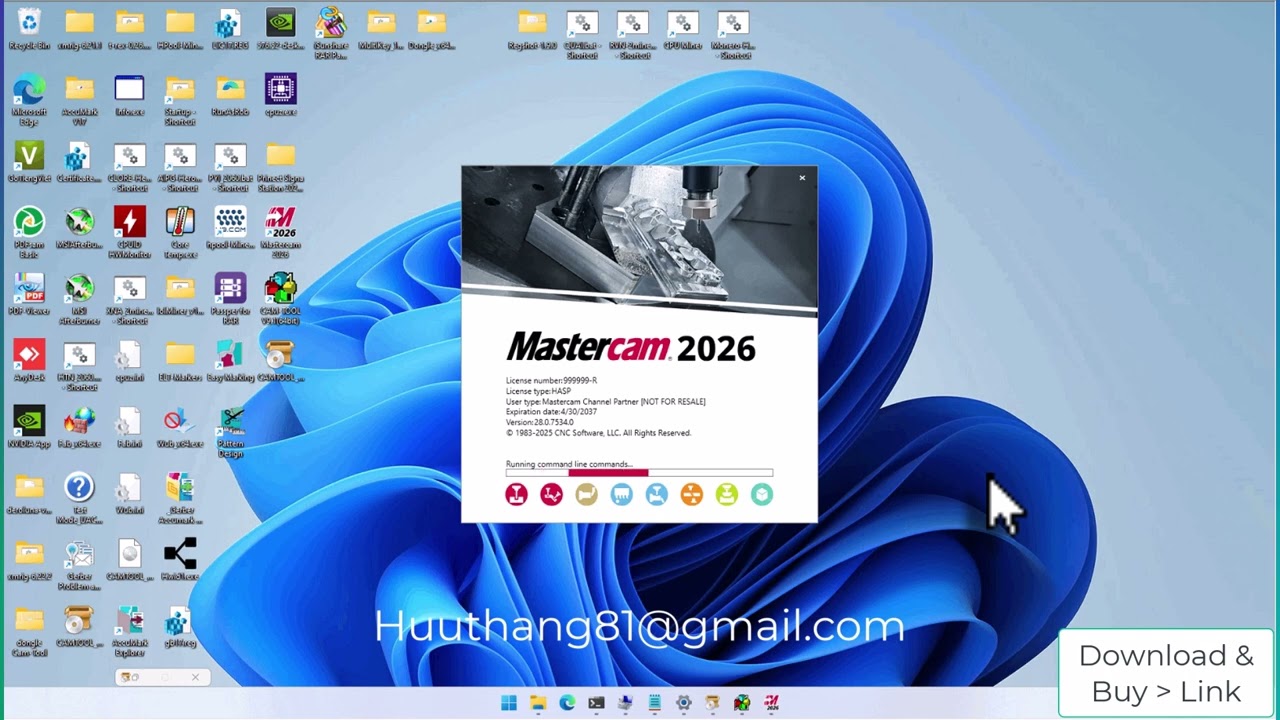Screen dimensions: 1280x720
Task: Select the Info.exe desktop icon
Action: (129, 96)
